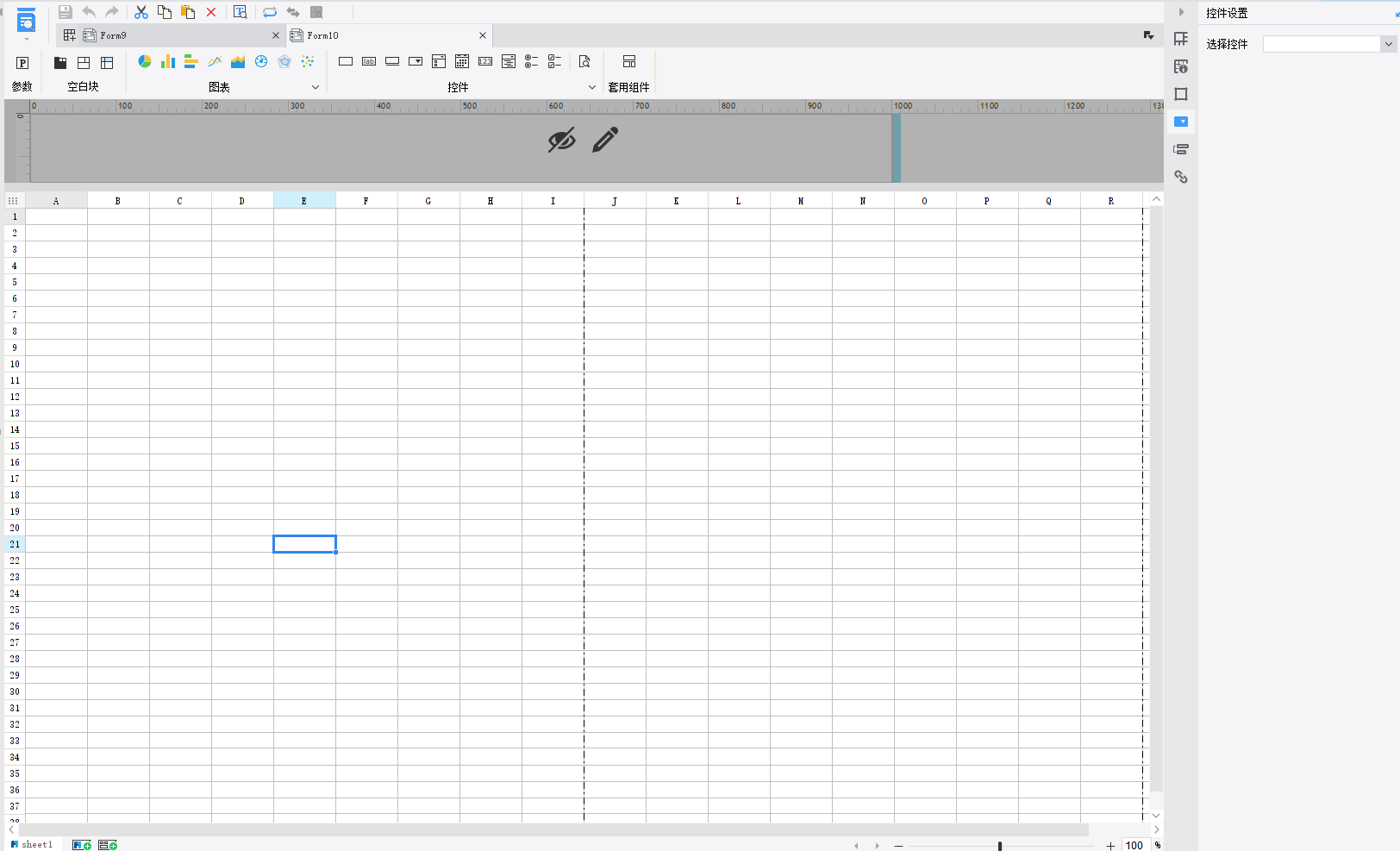Paste clipboard using paste icon
1400x851 pixels.
[x=188, y=12]
